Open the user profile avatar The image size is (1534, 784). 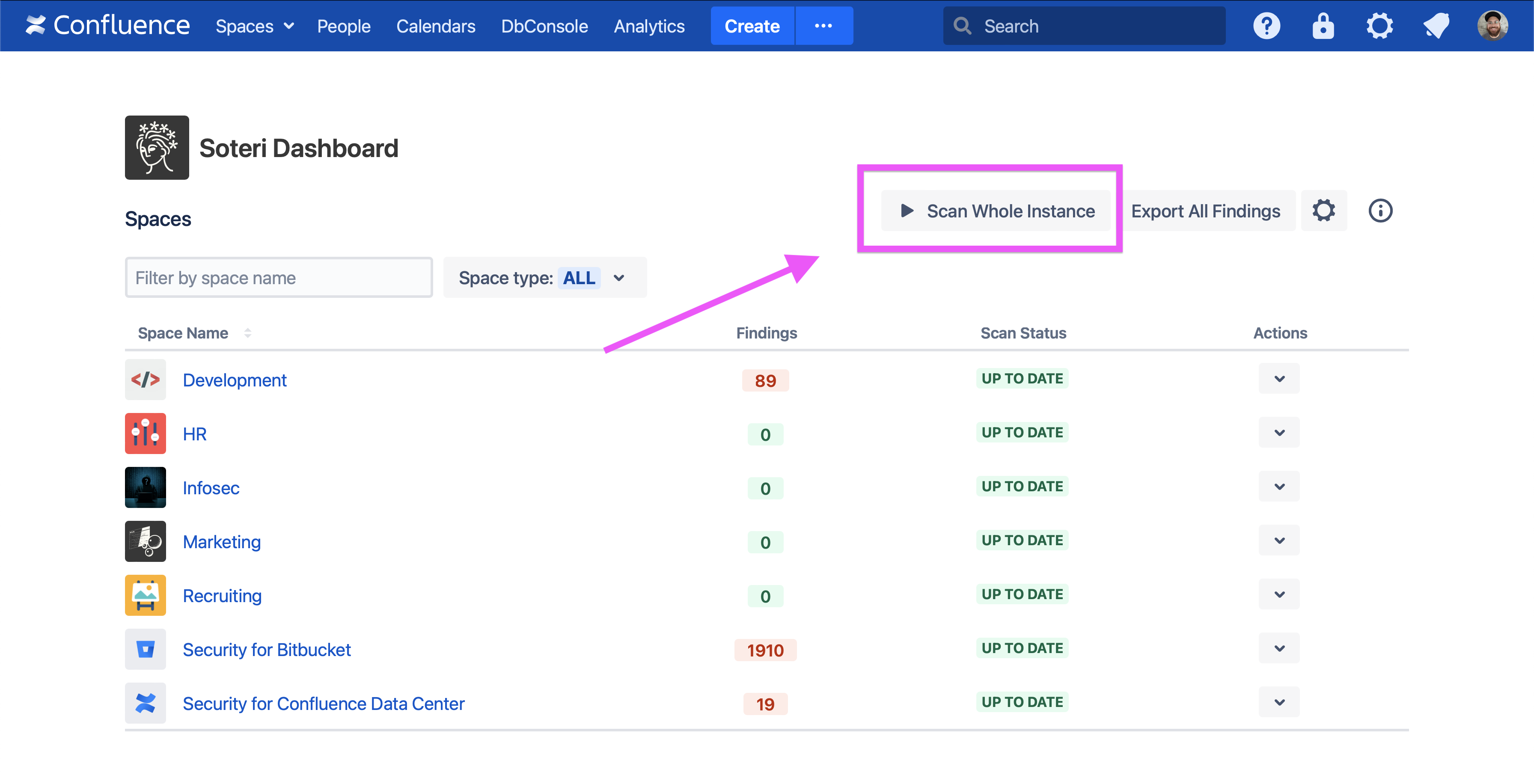coord(1492,26)
